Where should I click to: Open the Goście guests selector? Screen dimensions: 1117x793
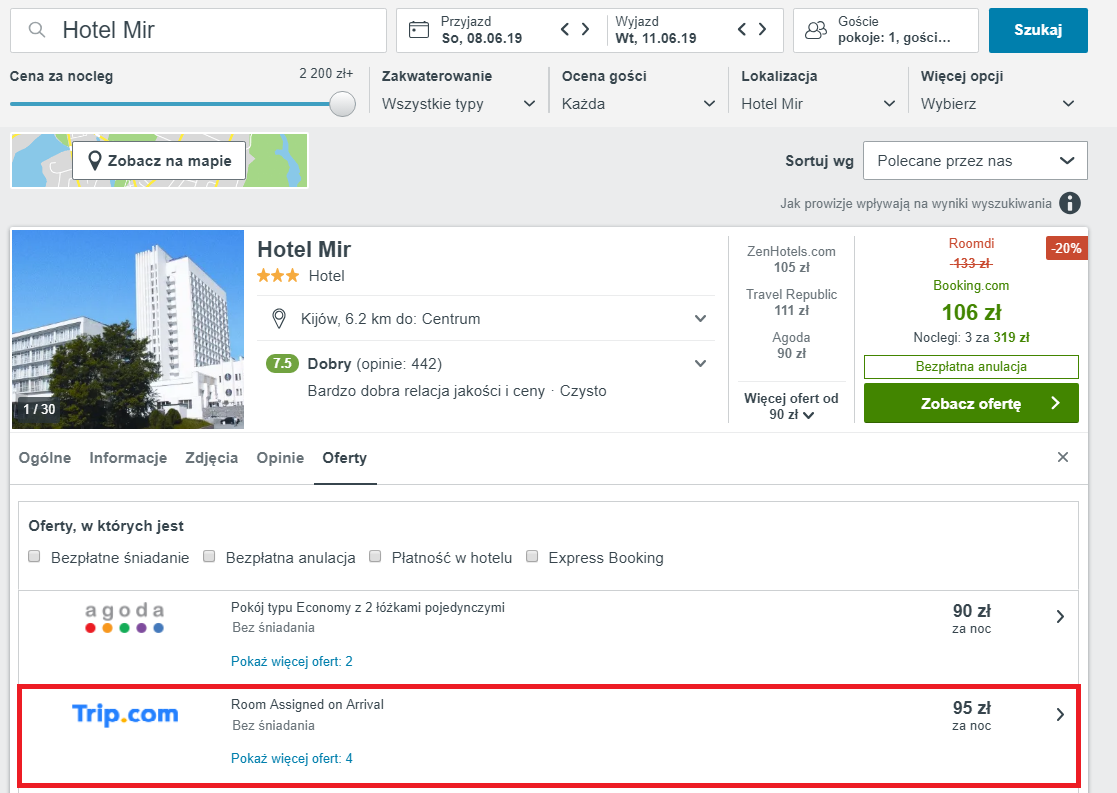coord(885,30)
